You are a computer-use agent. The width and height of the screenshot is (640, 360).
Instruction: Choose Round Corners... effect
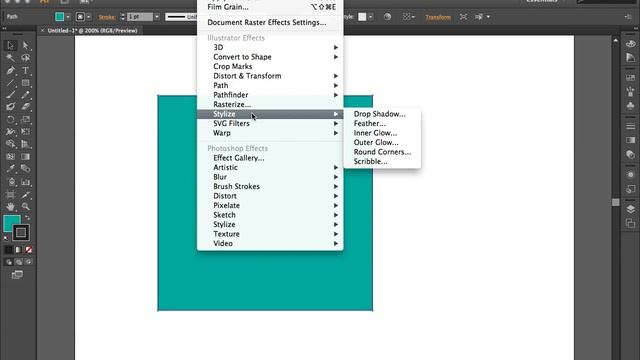[382, 152]
